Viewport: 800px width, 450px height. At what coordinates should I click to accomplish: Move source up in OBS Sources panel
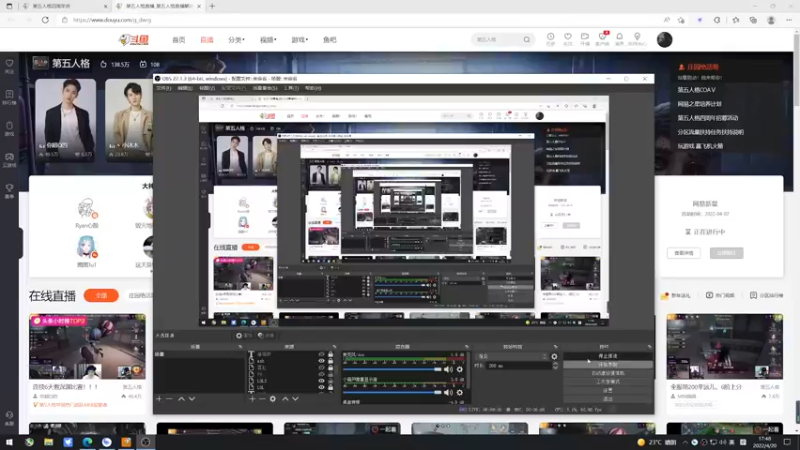click(x=285, y=398)
